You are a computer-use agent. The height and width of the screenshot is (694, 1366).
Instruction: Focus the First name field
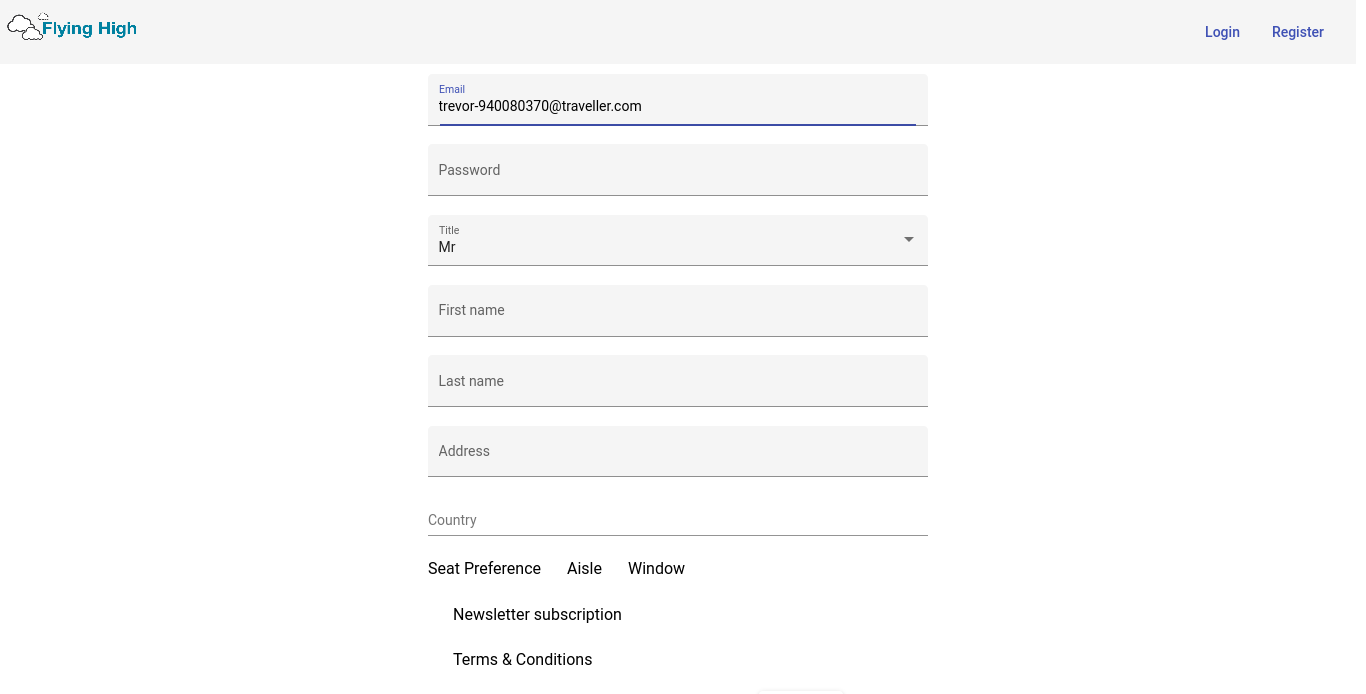click(x=677, y=311)
